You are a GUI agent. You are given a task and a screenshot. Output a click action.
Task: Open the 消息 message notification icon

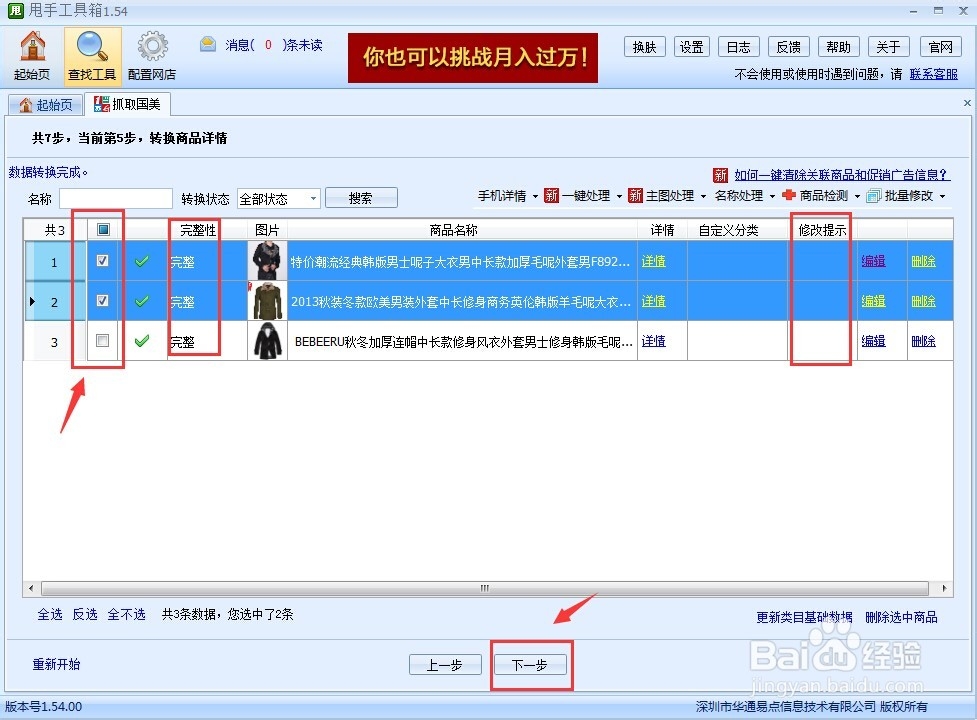point(207,44)
